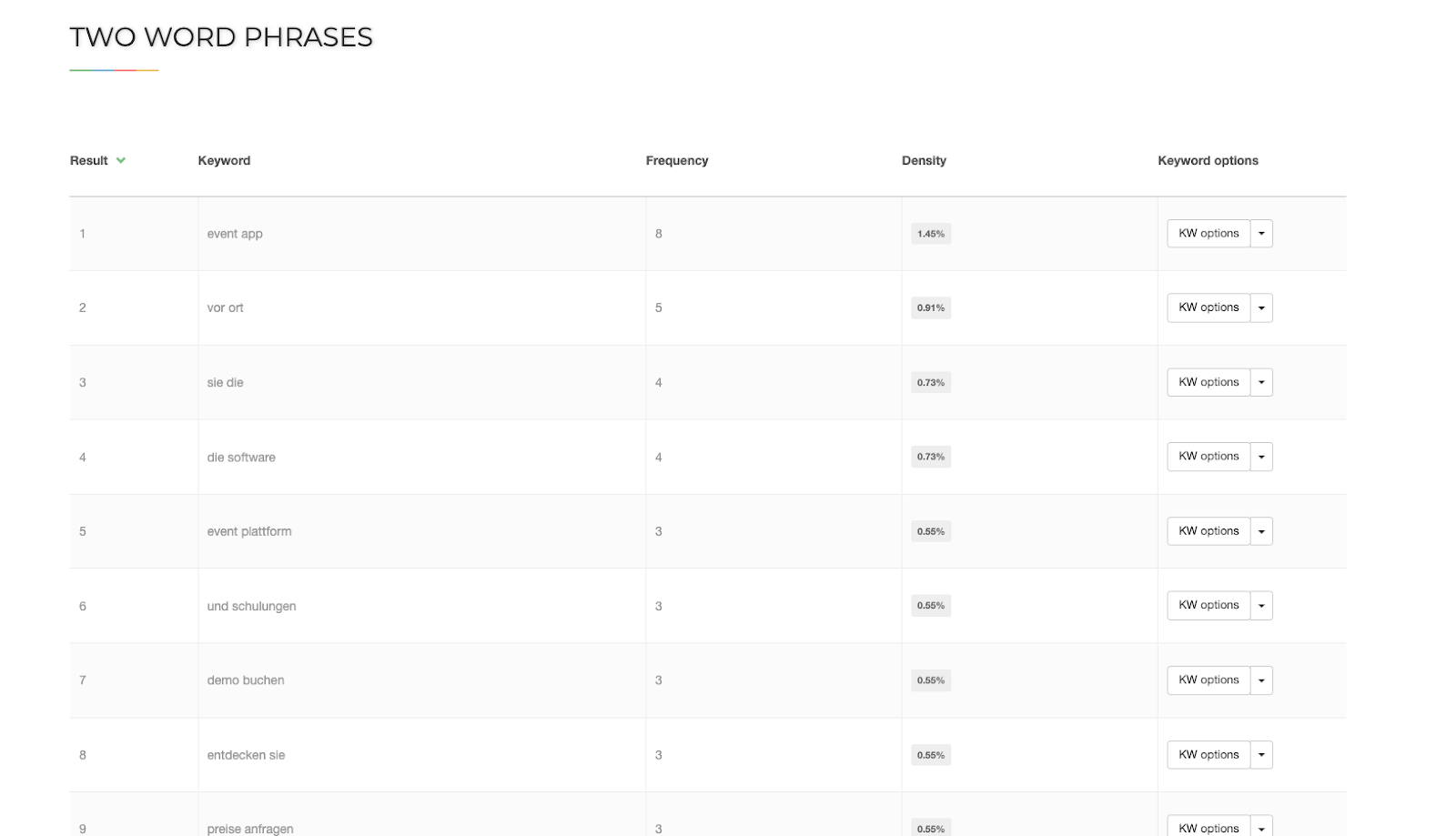Sort table by Frequency column header
Image resolution: width=1456 pixels, height=836 pixels.
coord(676,161)
